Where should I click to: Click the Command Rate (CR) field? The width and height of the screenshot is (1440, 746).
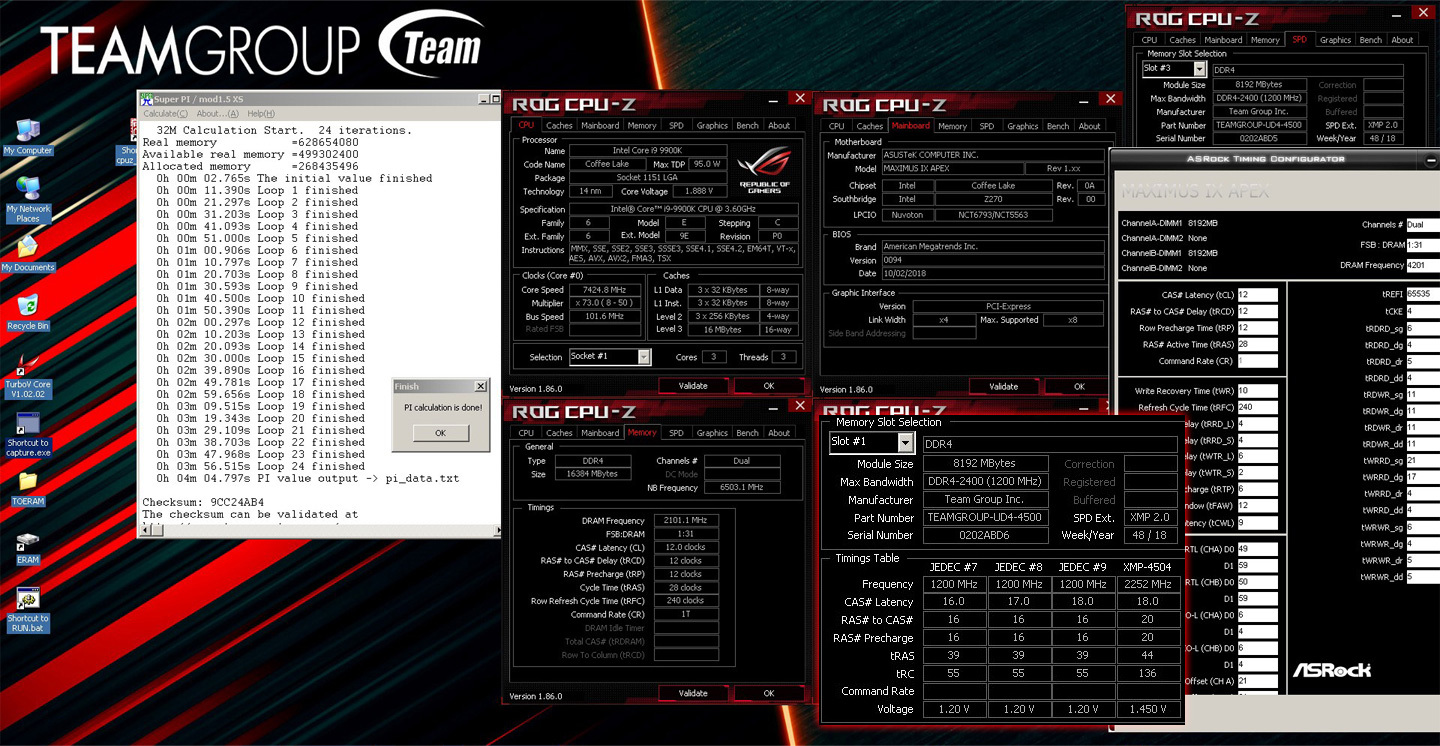click(x=1257, y=361)
